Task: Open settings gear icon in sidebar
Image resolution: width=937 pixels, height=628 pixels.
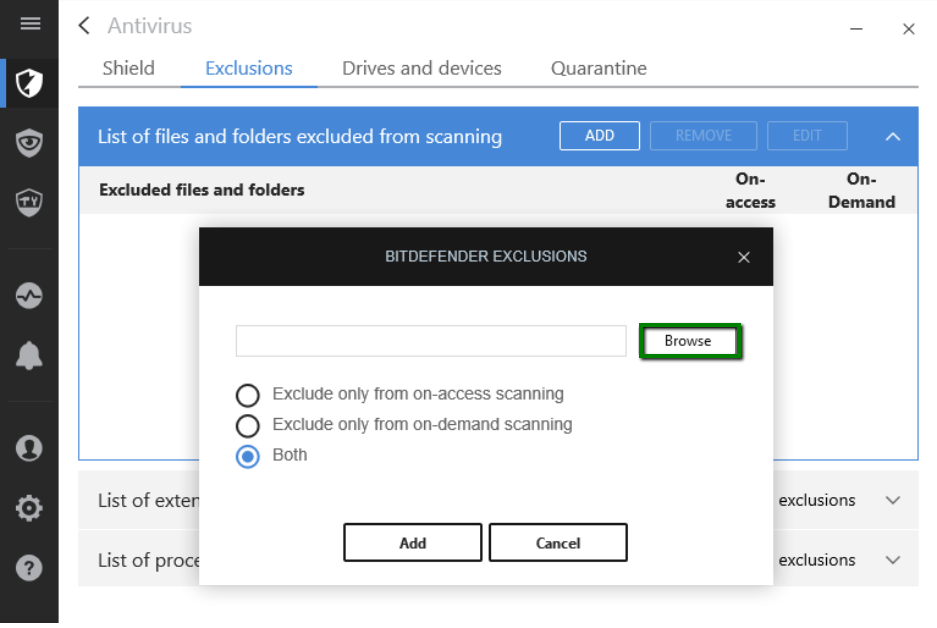Action: click(x=29, y=508)
